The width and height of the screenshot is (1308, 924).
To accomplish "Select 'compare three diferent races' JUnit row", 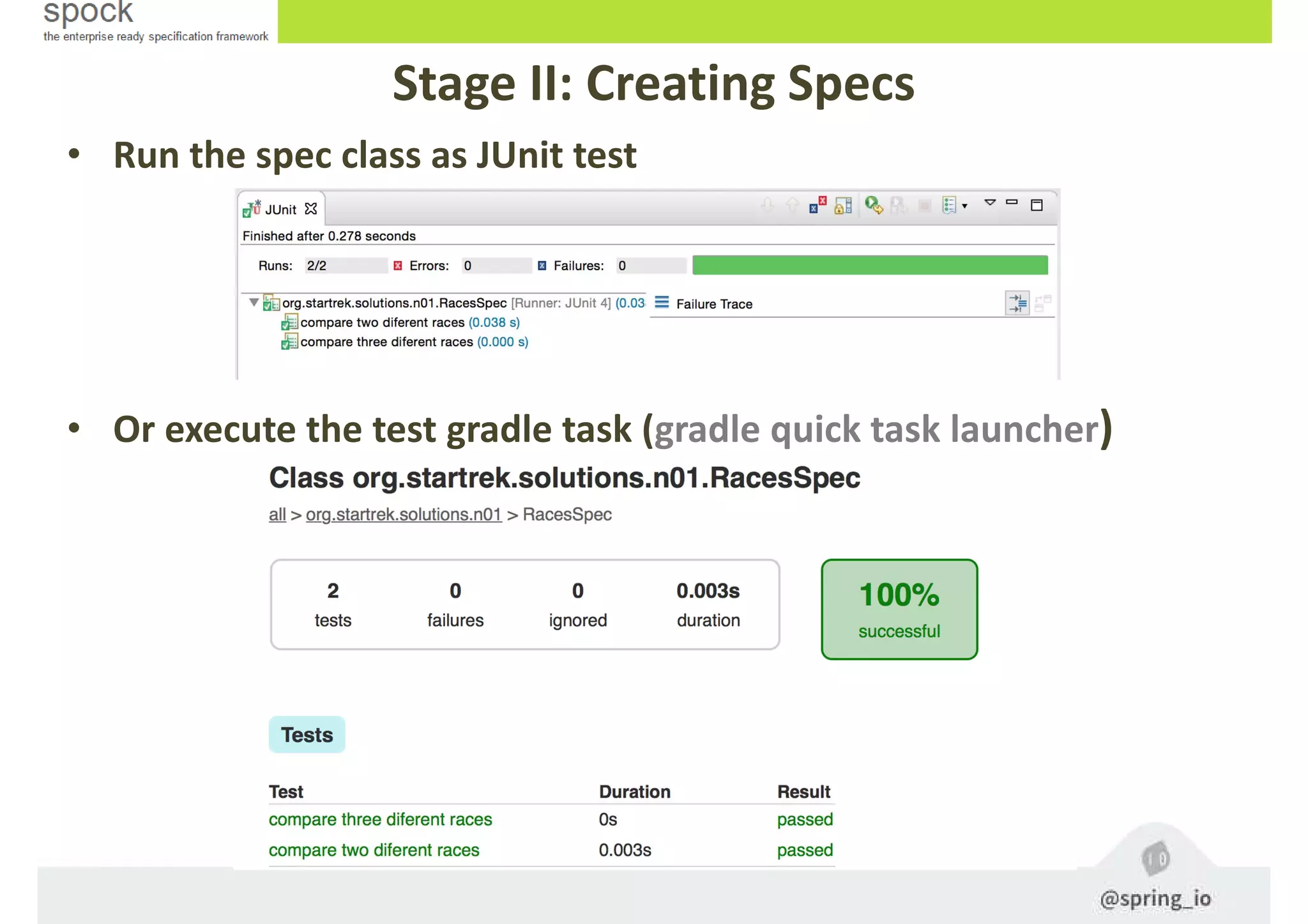I will point(405,342).
